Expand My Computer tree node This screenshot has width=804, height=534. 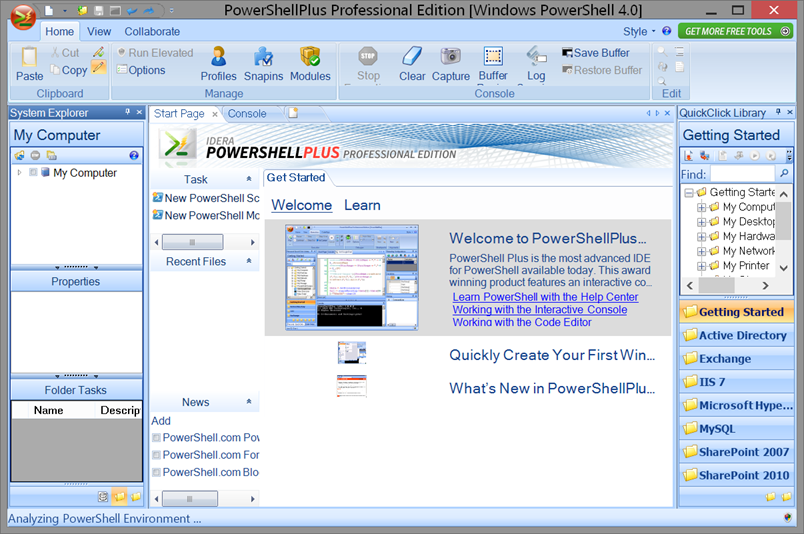click(x=19, y=172)
